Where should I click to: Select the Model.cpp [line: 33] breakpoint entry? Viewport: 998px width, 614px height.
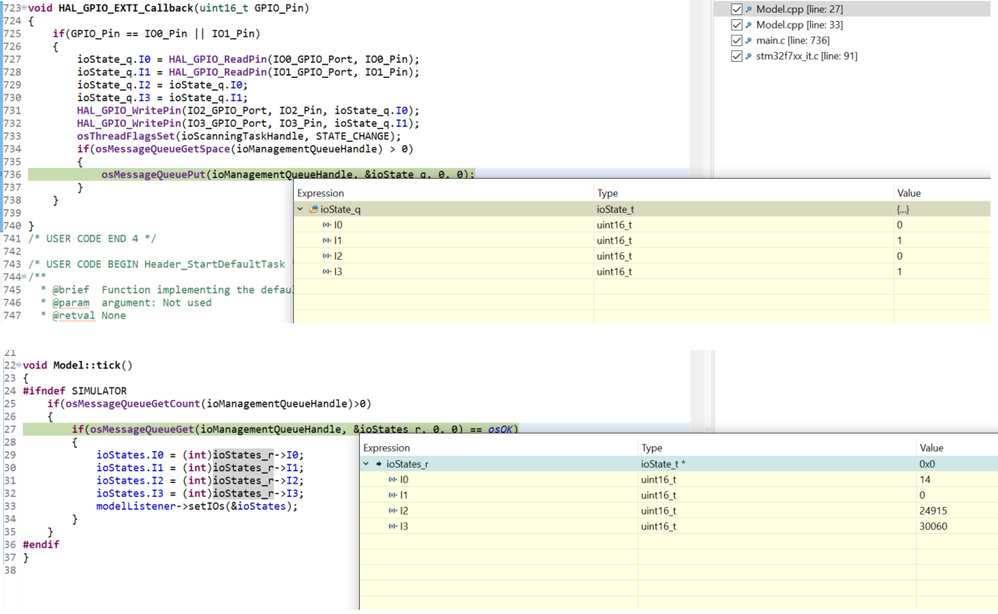[x=799, y=25]
